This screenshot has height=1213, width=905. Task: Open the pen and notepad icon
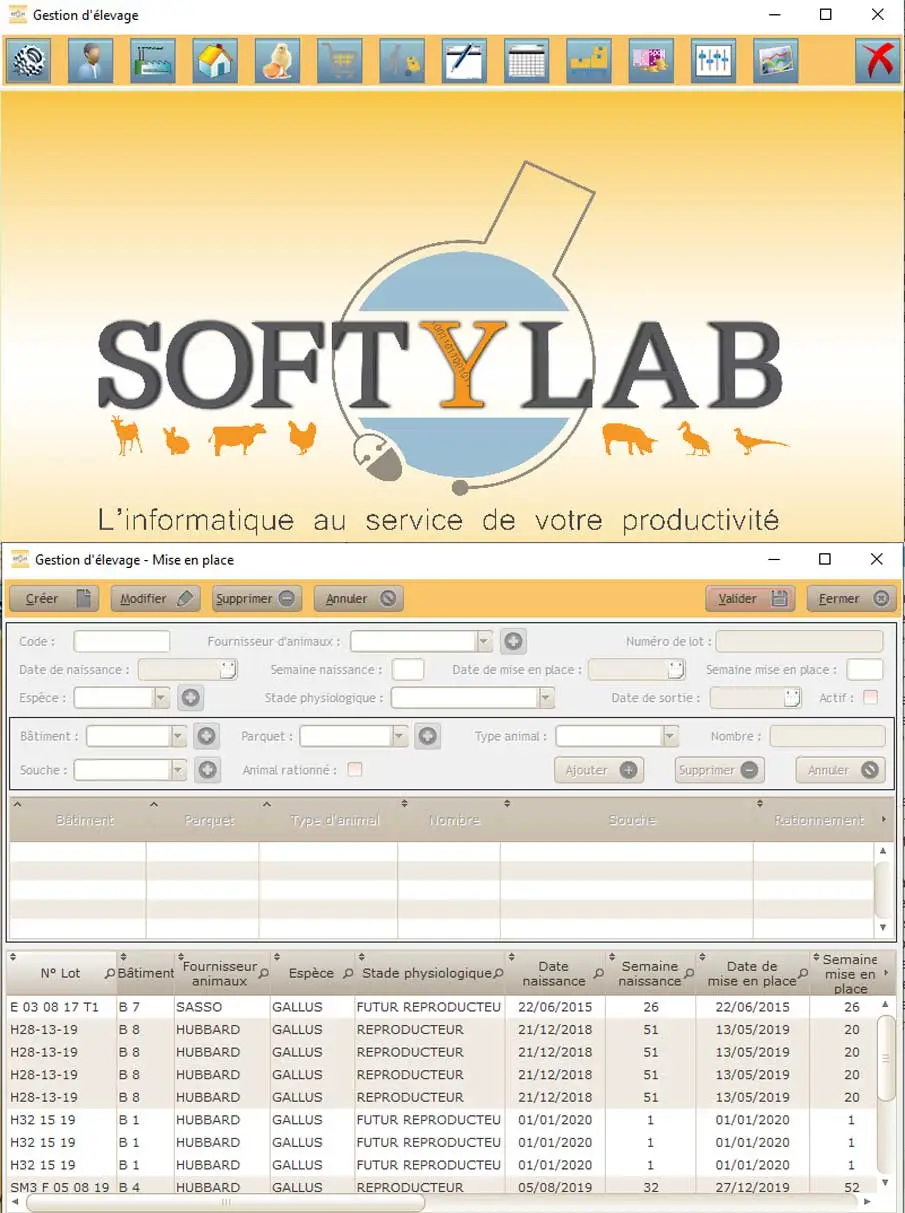[x=464, y=61]
